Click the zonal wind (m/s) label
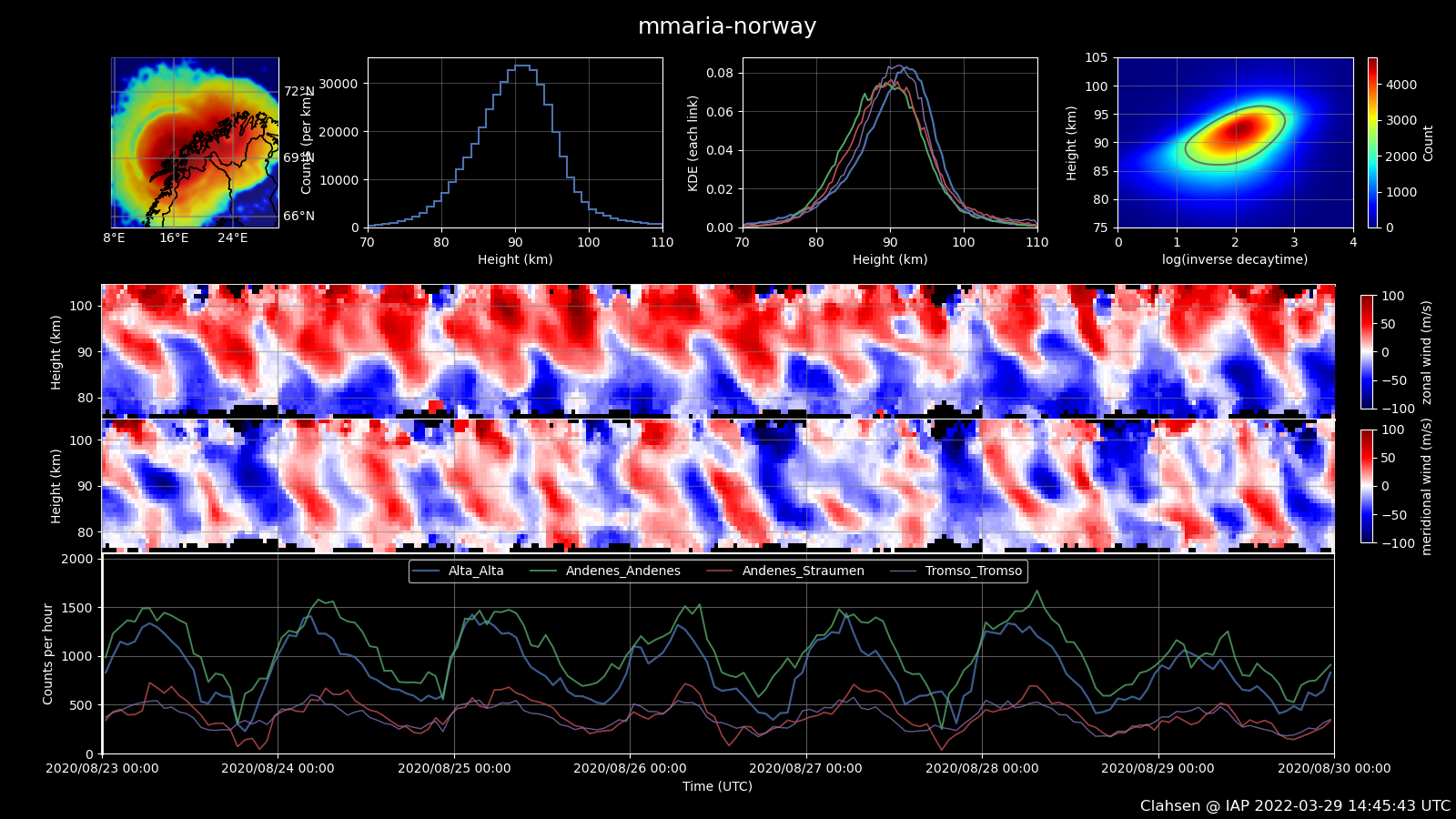 point(1427,352)
